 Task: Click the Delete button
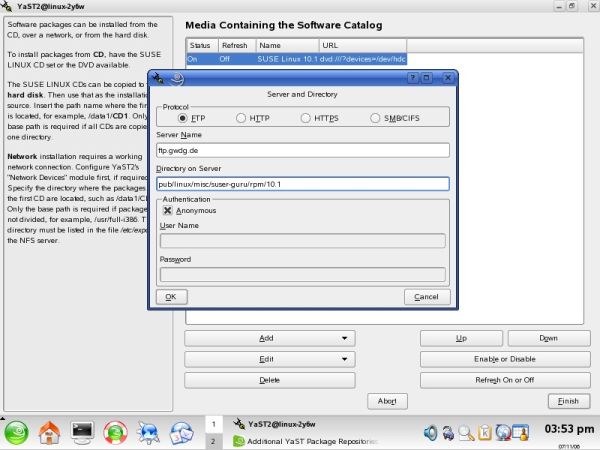[270, 380]
